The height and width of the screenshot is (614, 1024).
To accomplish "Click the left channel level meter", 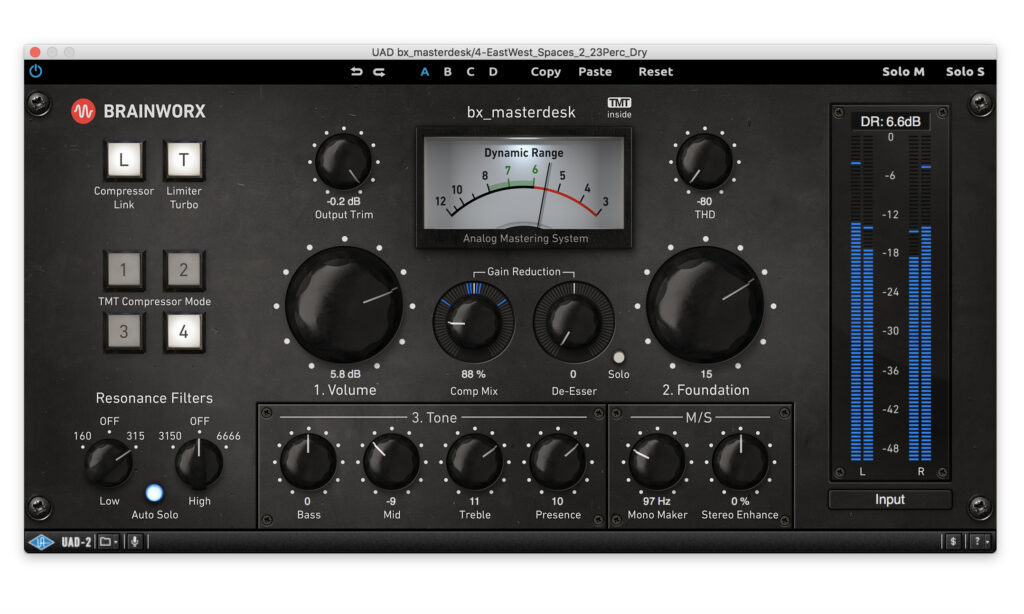I will (x=862, y=298).
